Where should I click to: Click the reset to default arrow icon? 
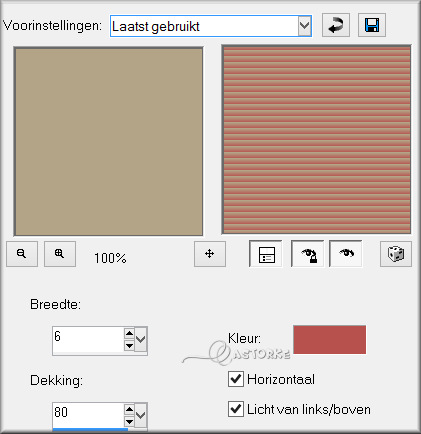336,25
